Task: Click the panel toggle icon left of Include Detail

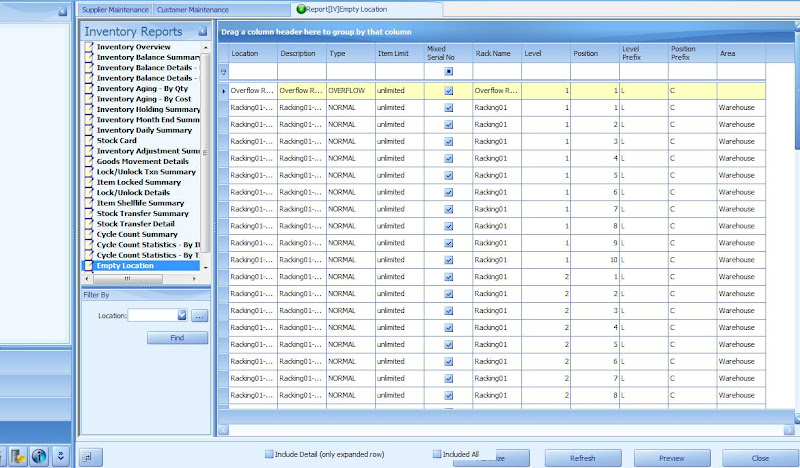Action: 89,457
